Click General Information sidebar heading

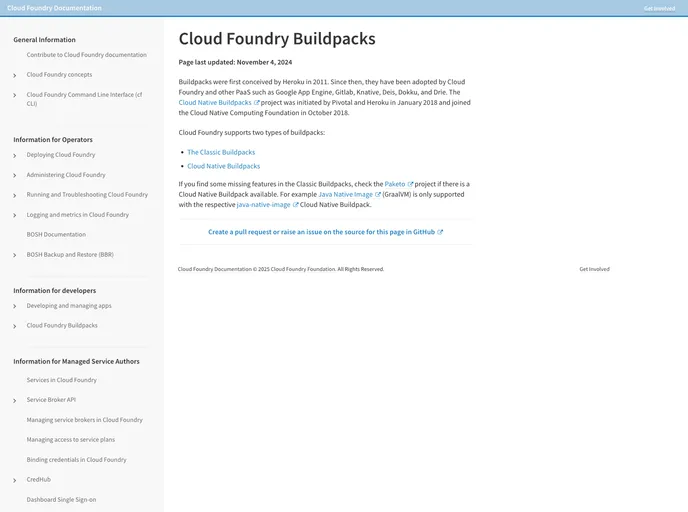pos(44,40)
